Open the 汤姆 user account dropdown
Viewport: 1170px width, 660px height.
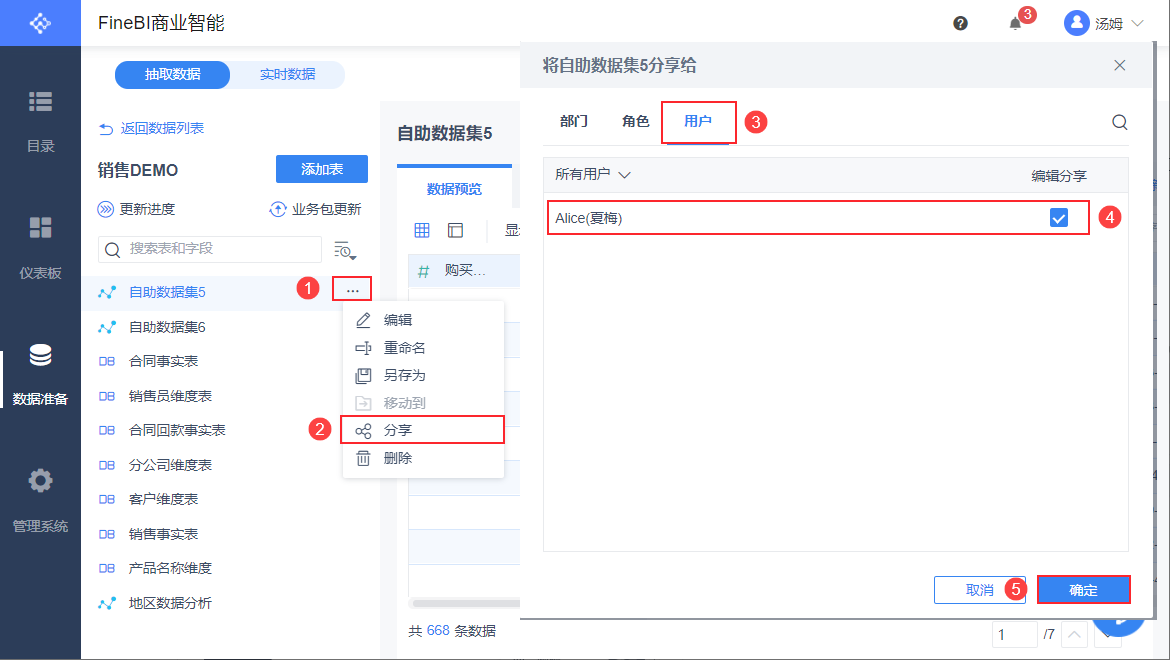click(1104, 23)
